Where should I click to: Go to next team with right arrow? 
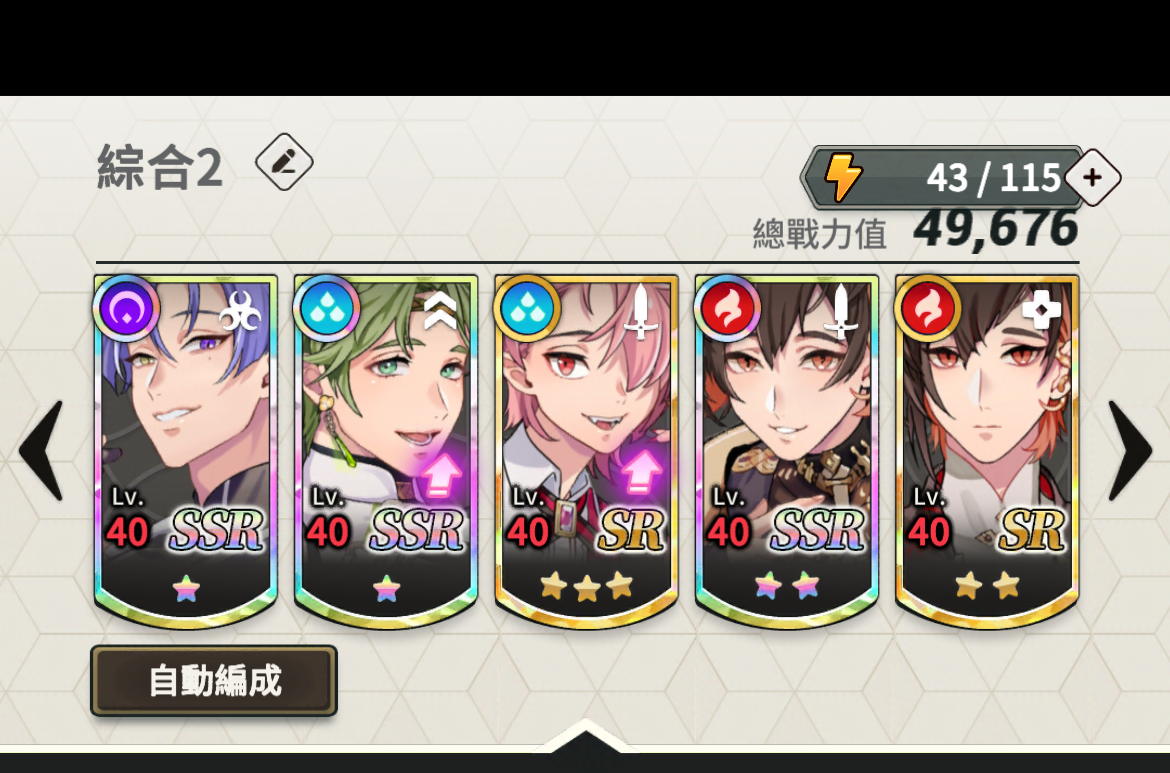(x=1130, y=451)
